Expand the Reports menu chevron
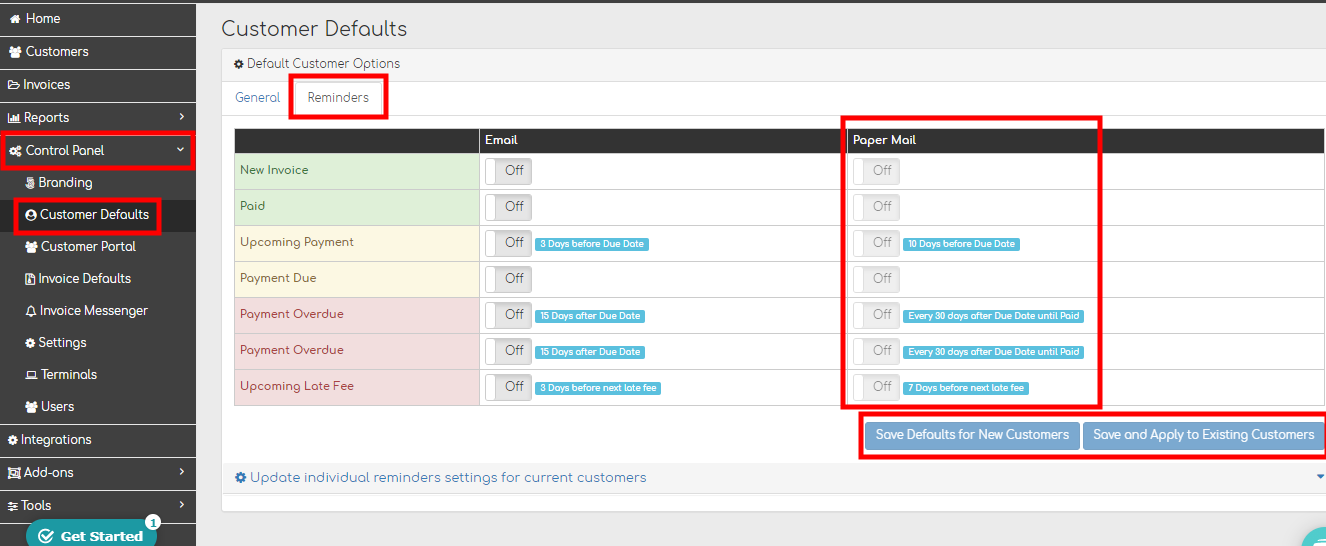This screenshot has height=546, width=1326. (181, 118)
